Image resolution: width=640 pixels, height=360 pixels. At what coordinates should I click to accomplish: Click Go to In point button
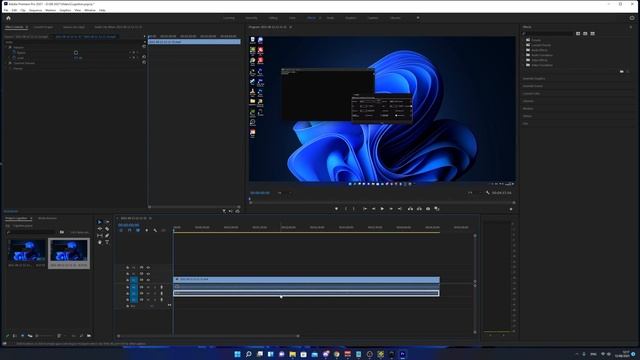[364, 209]
